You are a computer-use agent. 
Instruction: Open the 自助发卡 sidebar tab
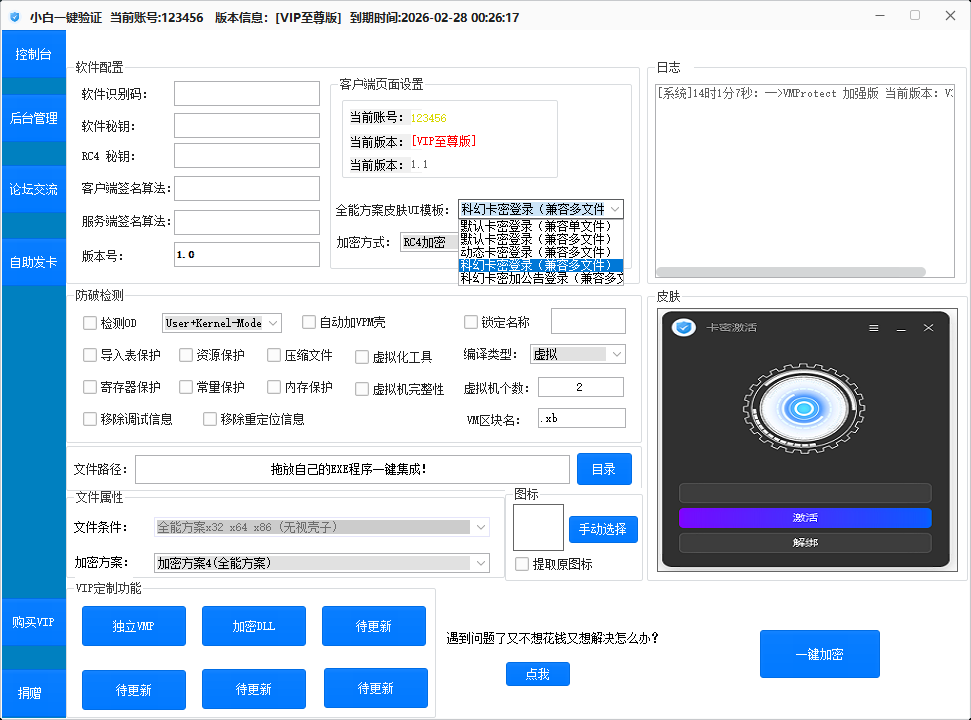click(33, 262)
